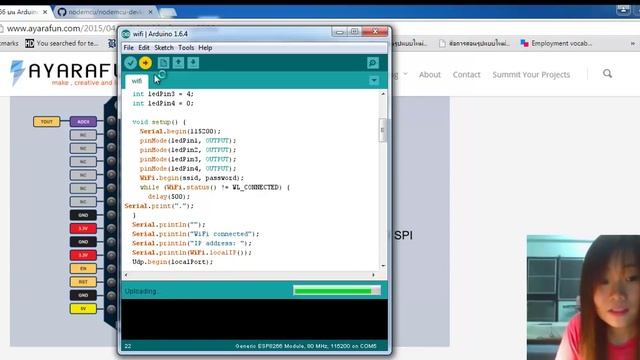Open the Tools menu in Arduino
The width and height of the screenshot is (640, 360).
click(x=186, y=48)
